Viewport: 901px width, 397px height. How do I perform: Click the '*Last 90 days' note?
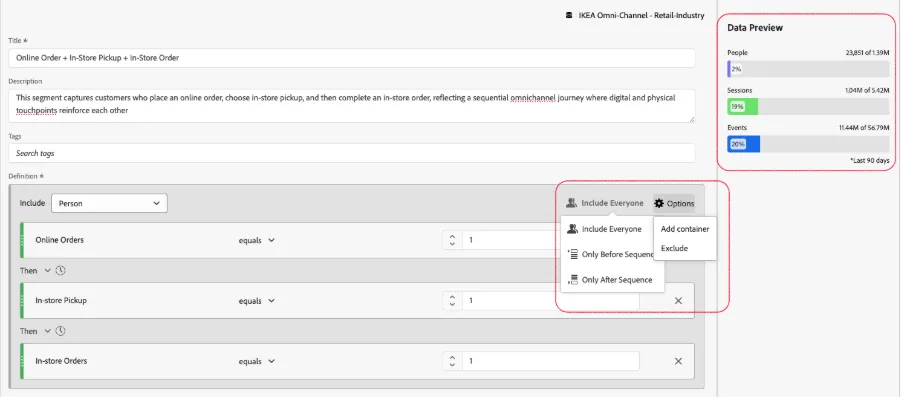tap(869, 161)
